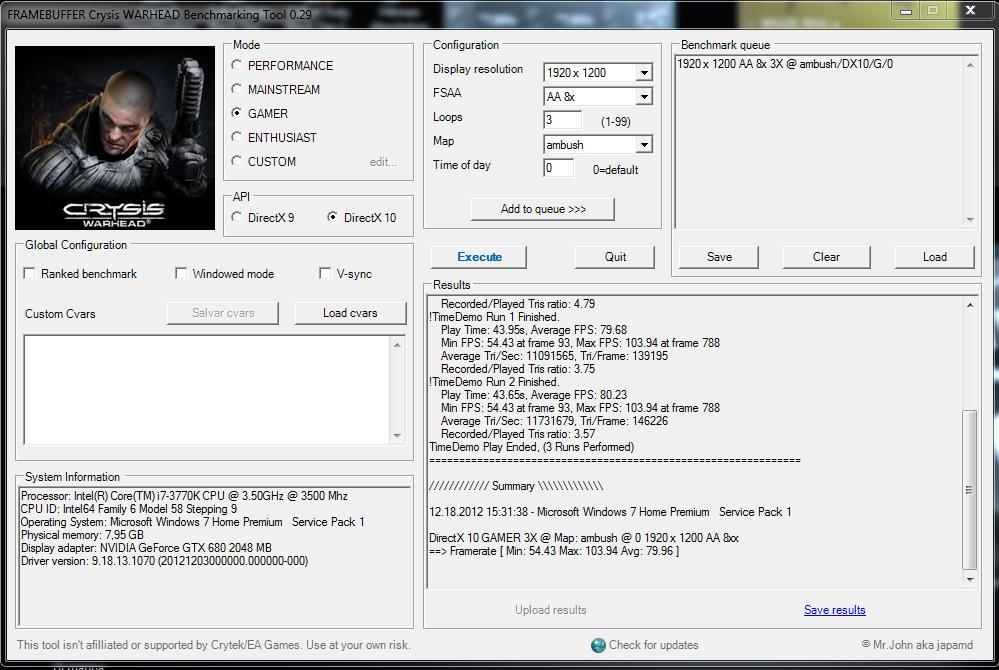This screenshot has width=999, height=670.
Task: Pick the CUSTOM mode option
Action: pos(236,161)
